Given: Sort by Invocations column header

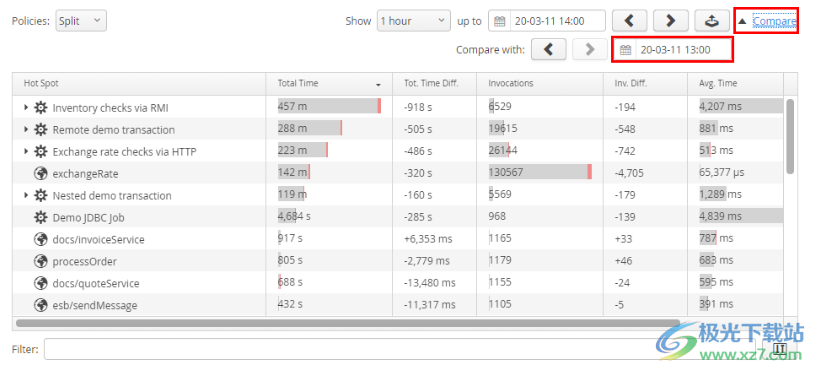Looking at the screenshot, I should click(x=540, y=84).
